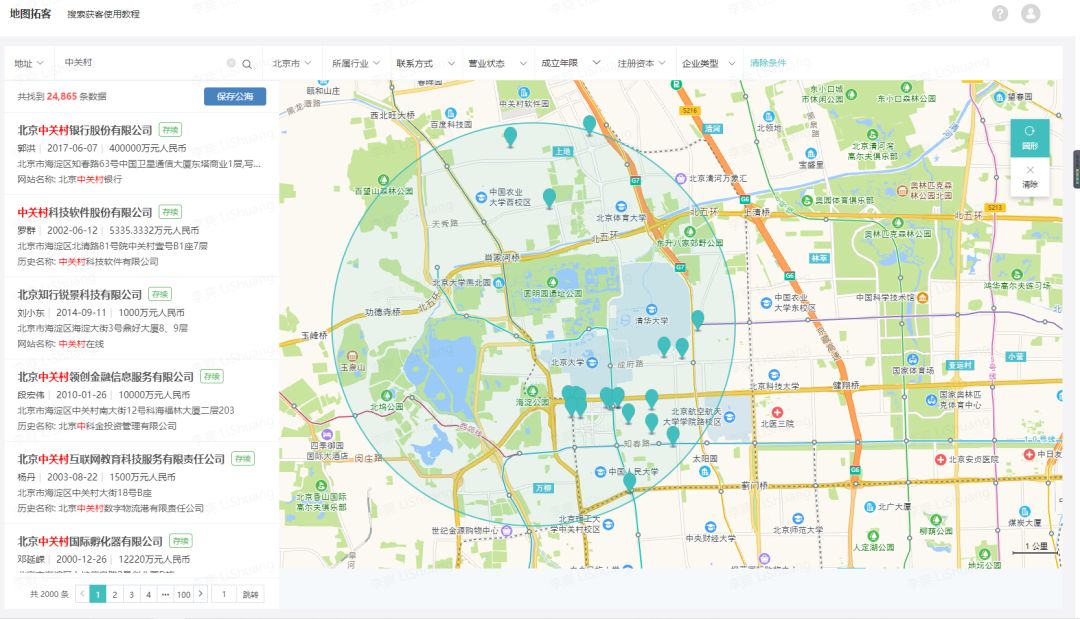Click the 四季御园国际大酒店 hotel icon
The height and width of the screenshot is (619, 1080).
327,434
